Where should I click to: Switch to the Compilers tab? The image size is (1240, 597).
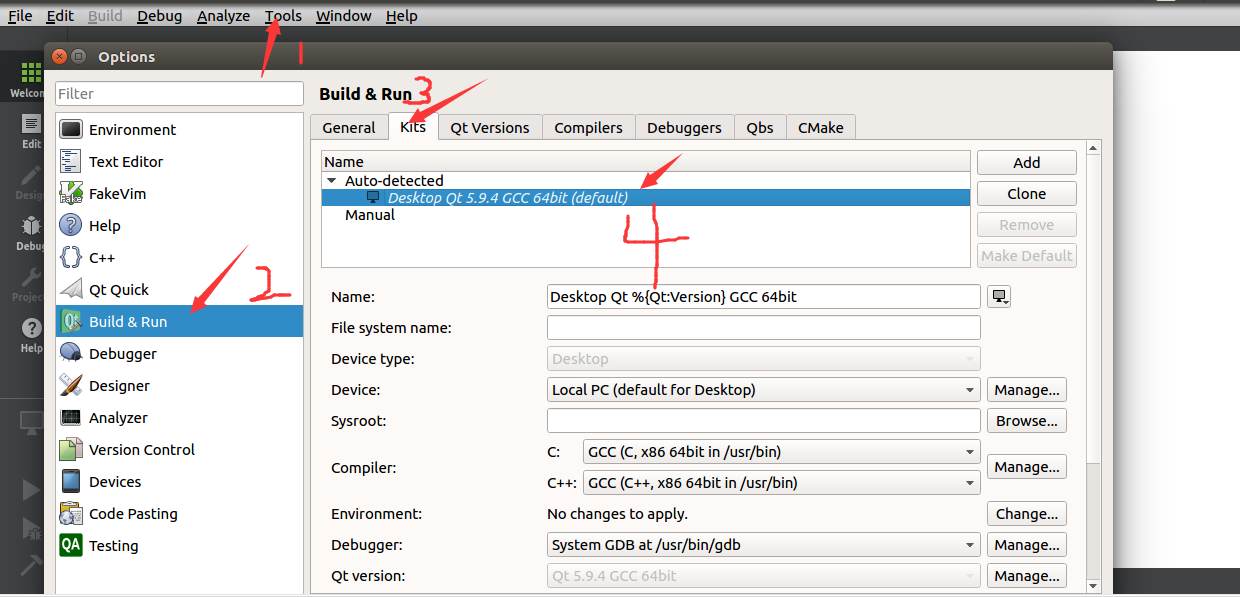coord(588,128)
